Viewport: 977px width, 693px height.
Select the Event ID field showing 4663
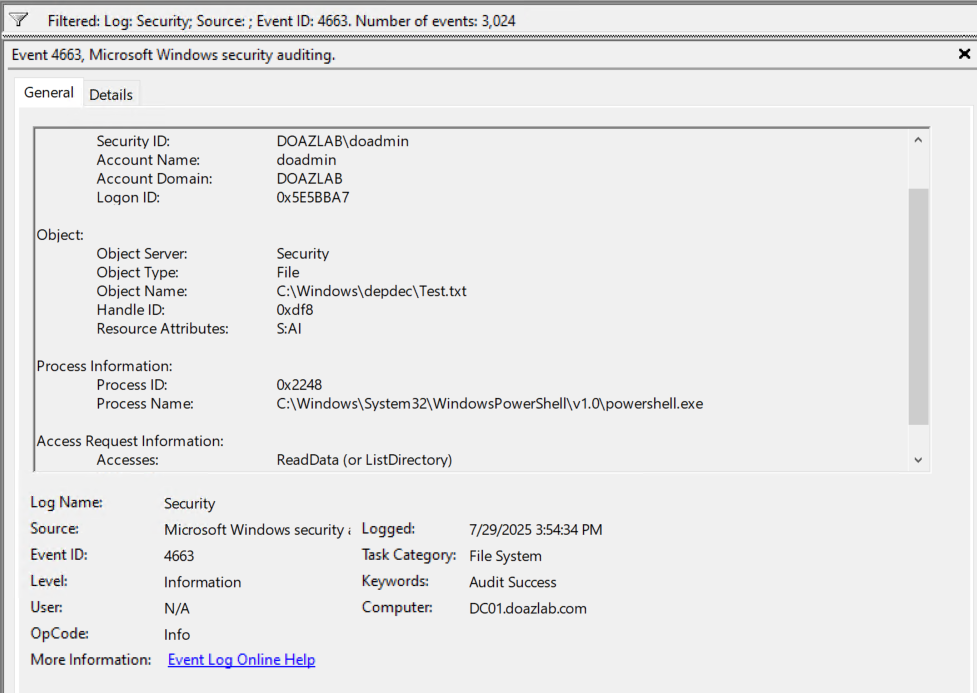coord(179,556)
